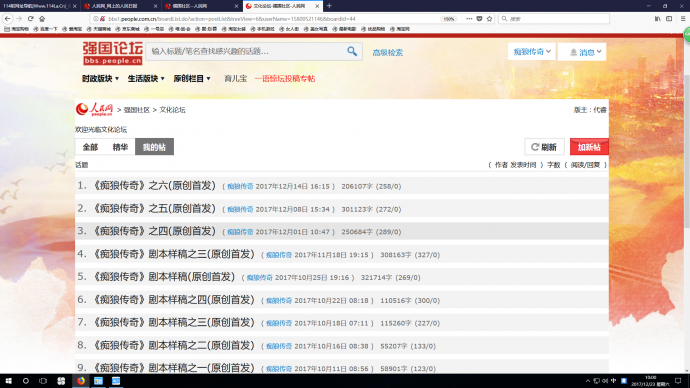This screenshot has width=690, height=388.
Task: Reload the page with the refresh icon
Action: pos(30,18)
